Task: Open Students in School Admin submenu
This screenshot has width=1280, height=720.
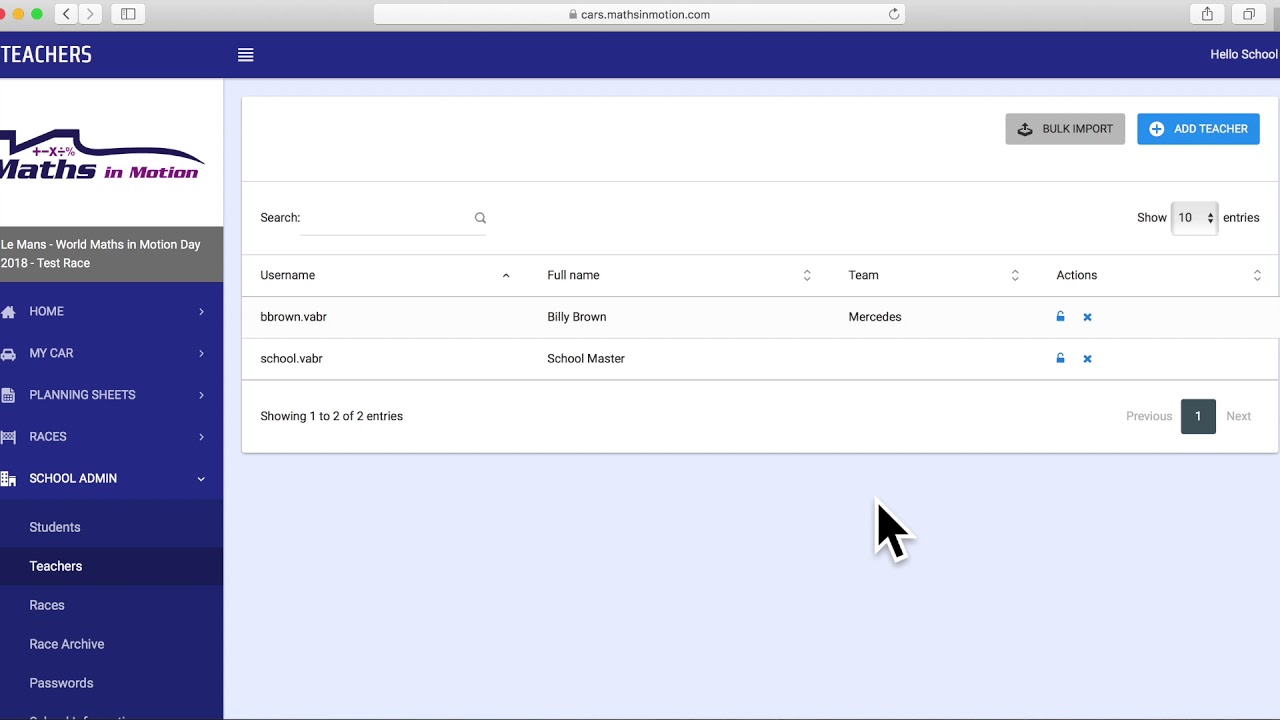Action: tap(55, 527)
